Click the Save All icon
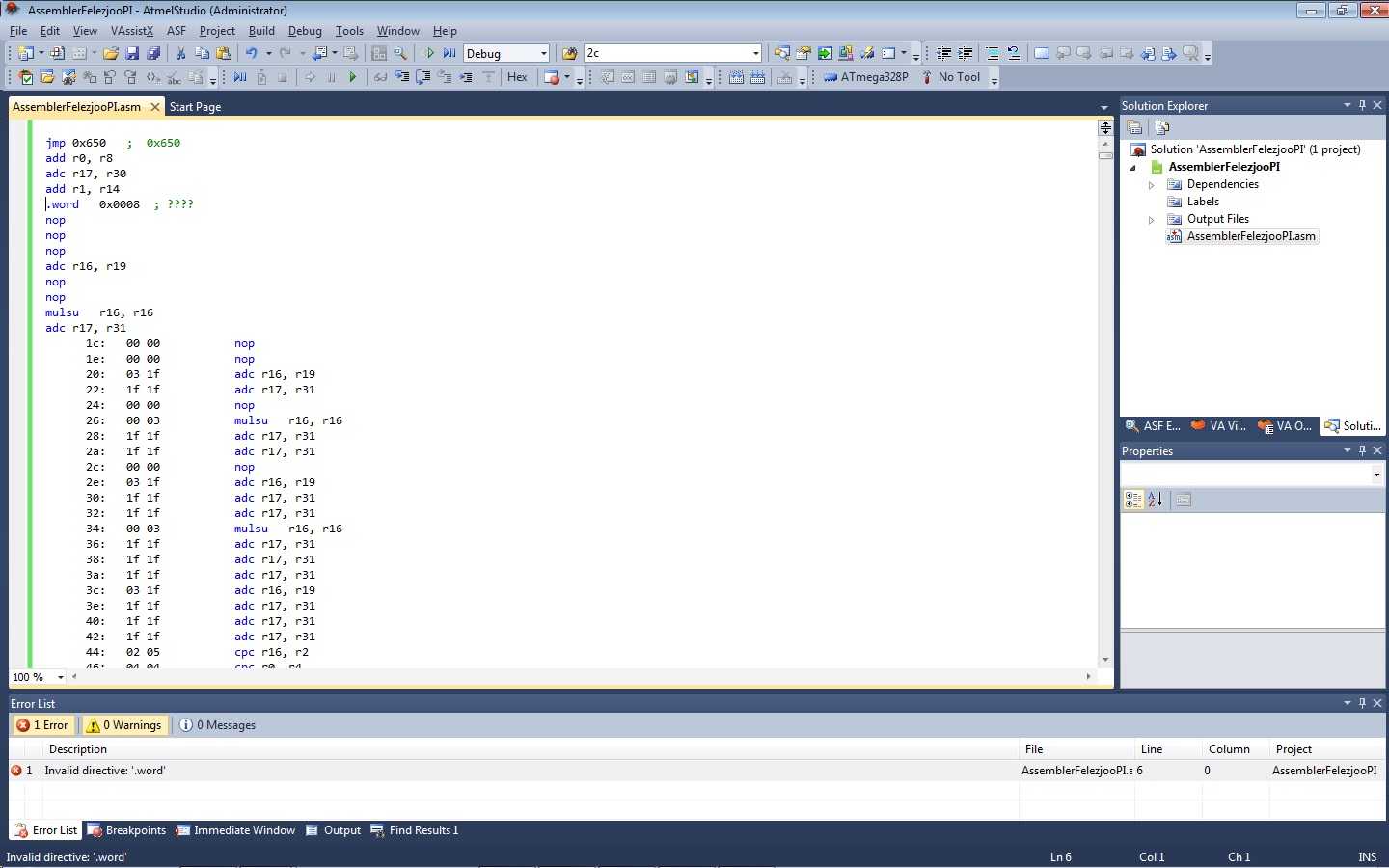Screen dimensions: 1389x868 coord(153,54)
